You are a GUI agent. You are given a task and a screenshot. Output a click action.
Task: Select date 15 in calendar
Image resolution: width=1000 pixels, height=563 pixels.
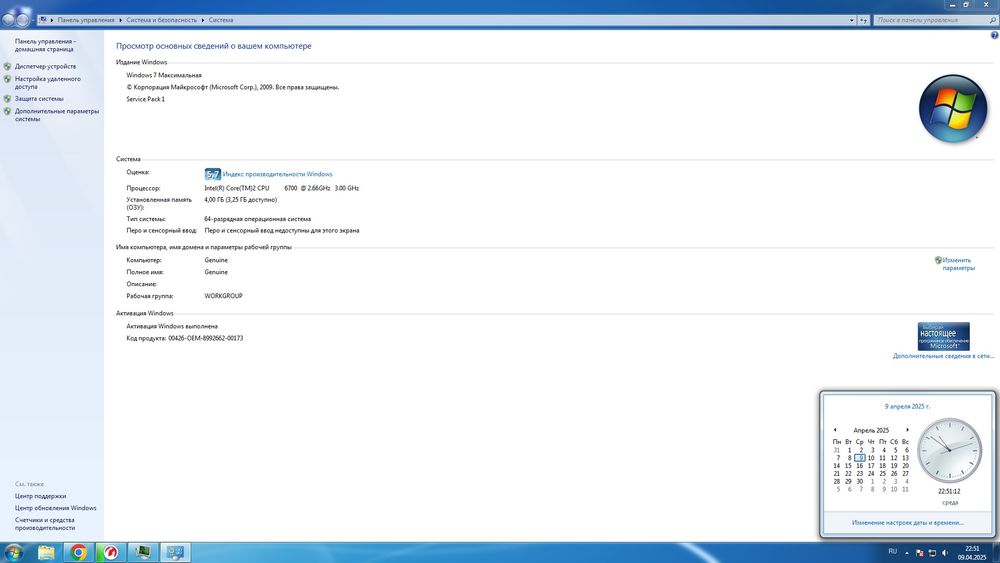point(848,465)
